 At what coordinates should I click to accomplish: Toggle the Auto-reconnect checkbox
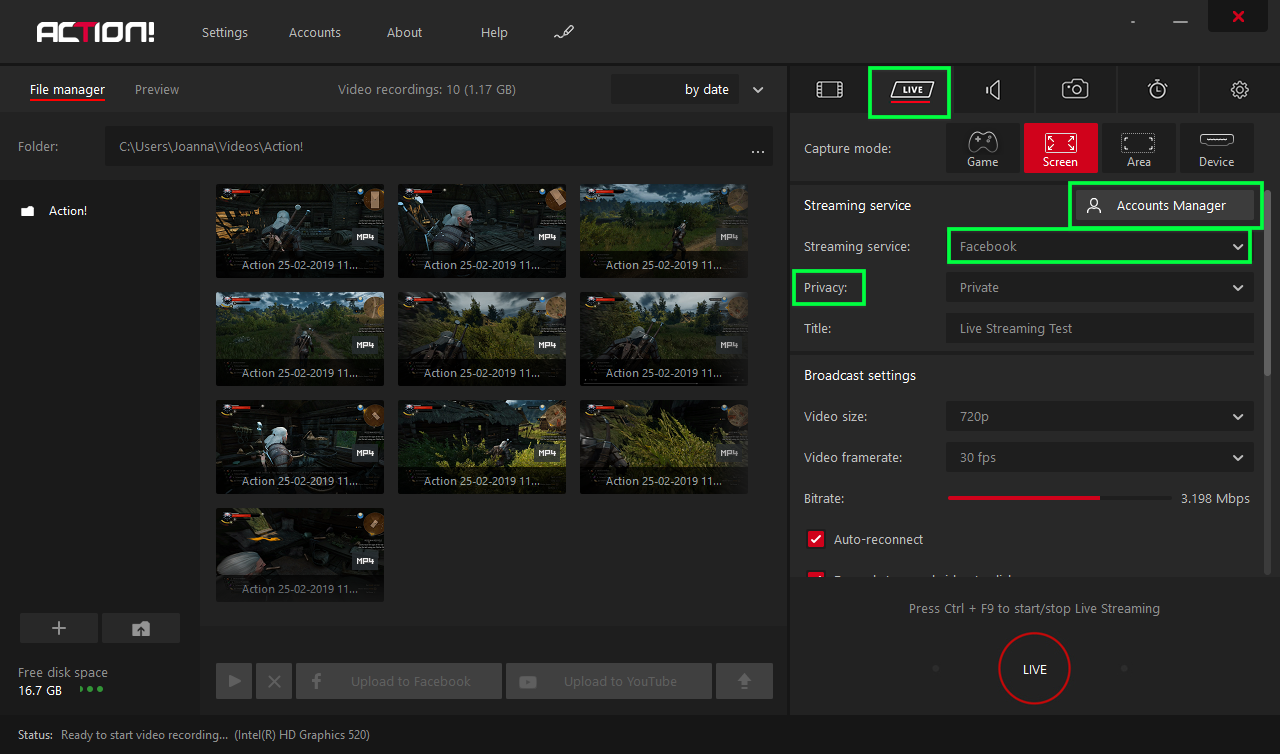coord(815,539)
